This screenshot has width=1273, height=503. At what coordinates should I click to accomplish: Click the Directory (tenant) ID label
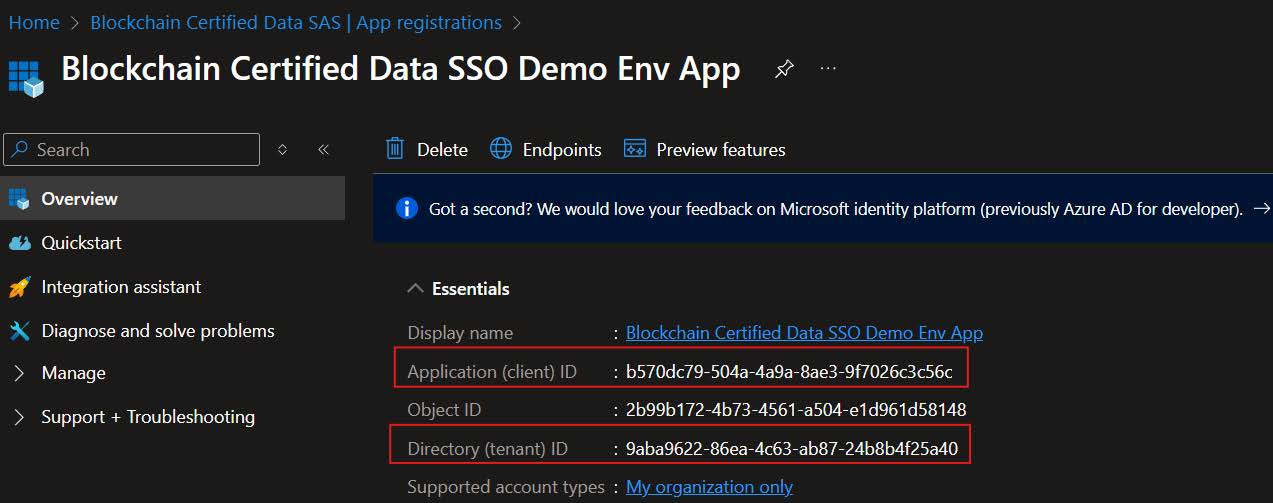(x=487, y=449)
